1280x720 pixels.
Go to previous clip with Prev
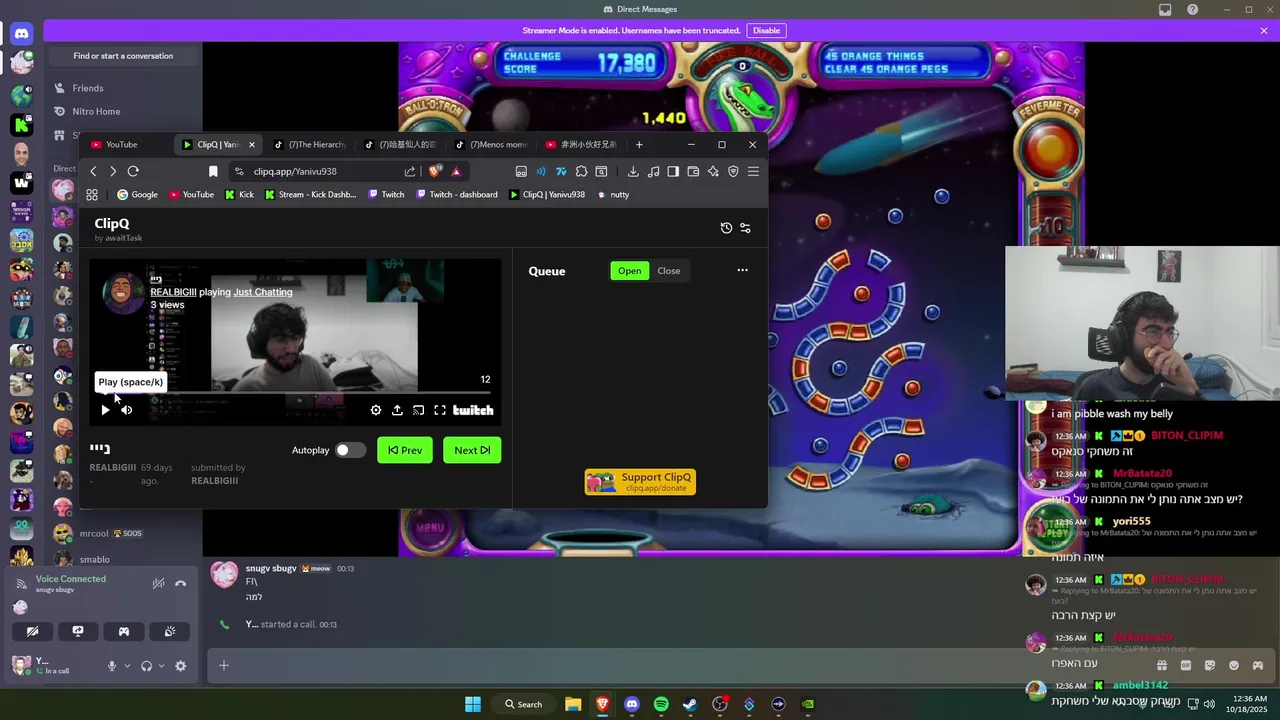[x=405, y=450]
